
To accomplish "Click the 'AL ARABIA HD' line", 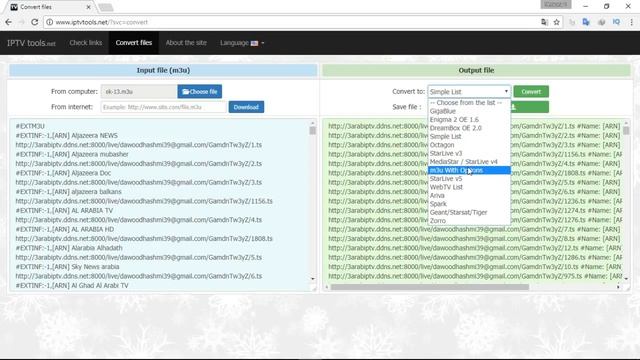I will (x=64, y=229).
